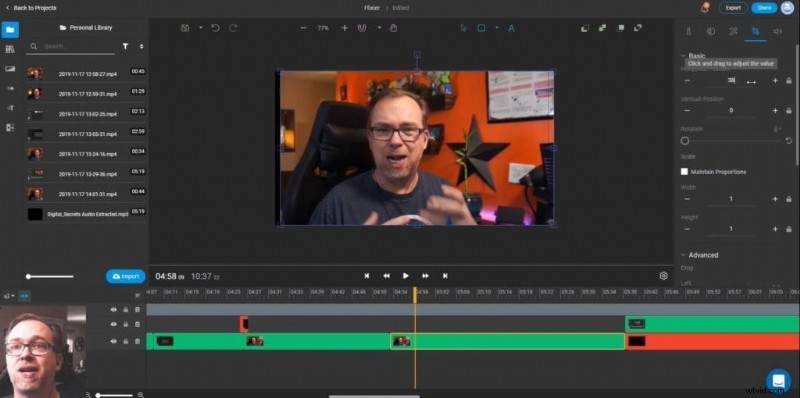Image resolution: width=800 pixels, height=398 pixels.
Task: Open the transform crop tab
Action: 755,31
